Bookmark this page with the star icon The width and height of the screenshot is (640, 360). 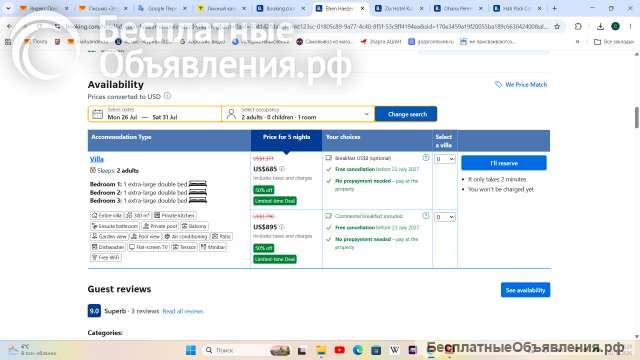557,27
